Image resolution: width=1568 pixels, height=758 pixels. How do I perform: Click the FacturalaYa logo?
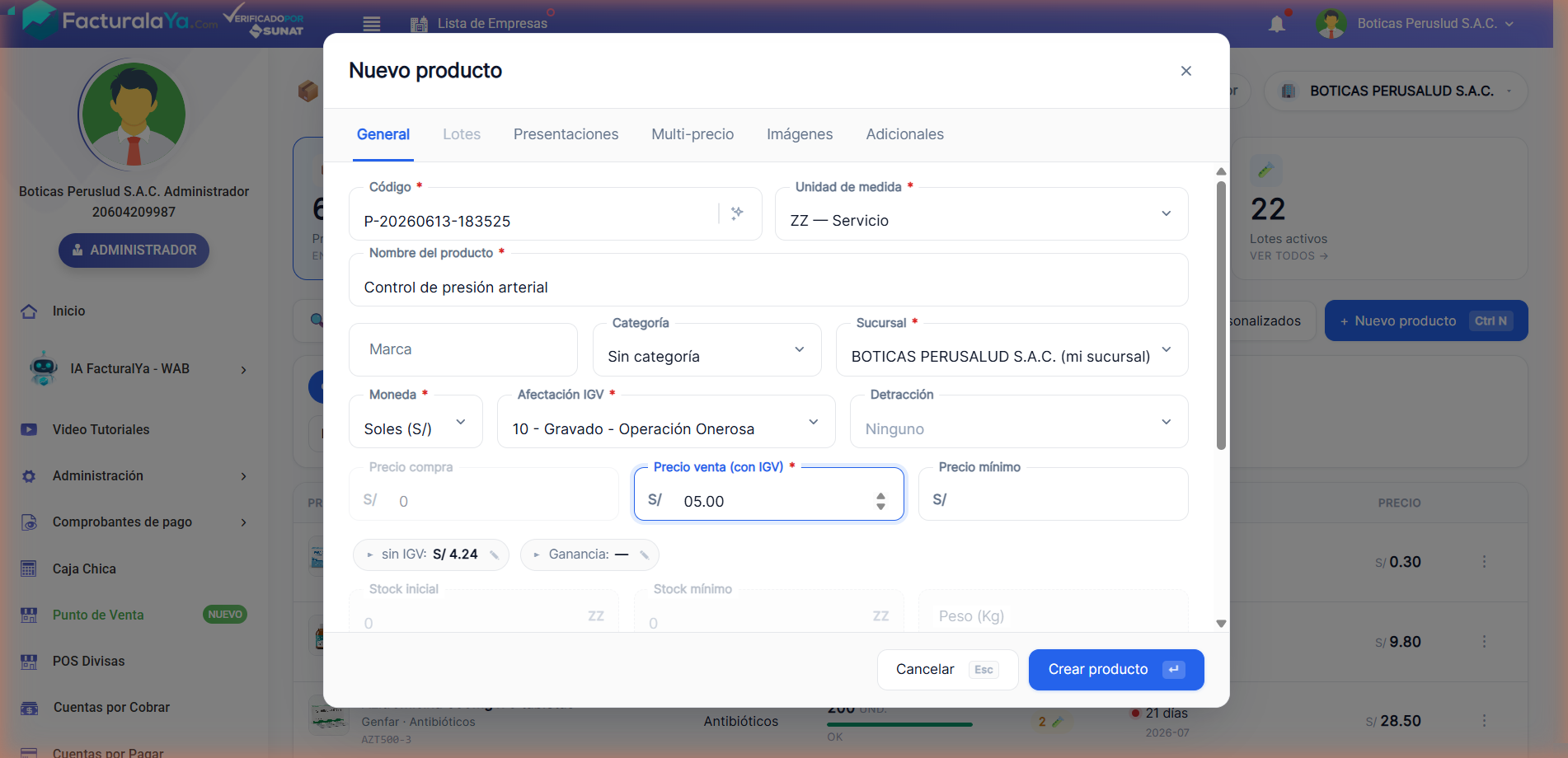point(120,21)
